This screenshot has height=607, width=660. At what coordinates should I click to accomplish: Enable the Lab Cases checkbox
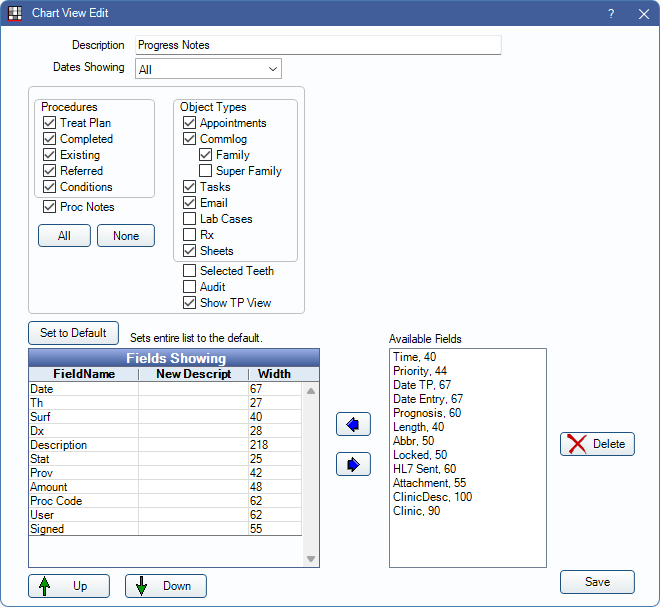tap(190, 219)
